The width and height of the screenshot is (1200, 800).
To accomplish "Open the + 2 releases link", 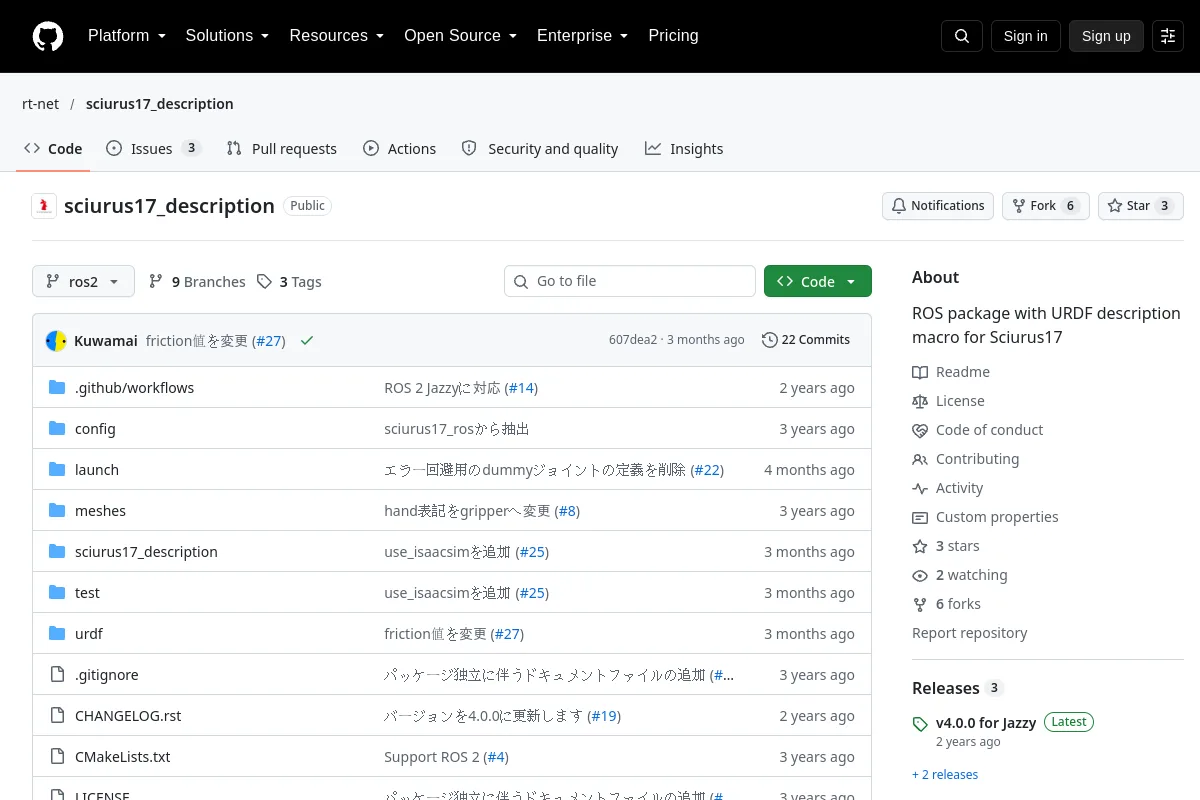I will [x=945, y=775].
